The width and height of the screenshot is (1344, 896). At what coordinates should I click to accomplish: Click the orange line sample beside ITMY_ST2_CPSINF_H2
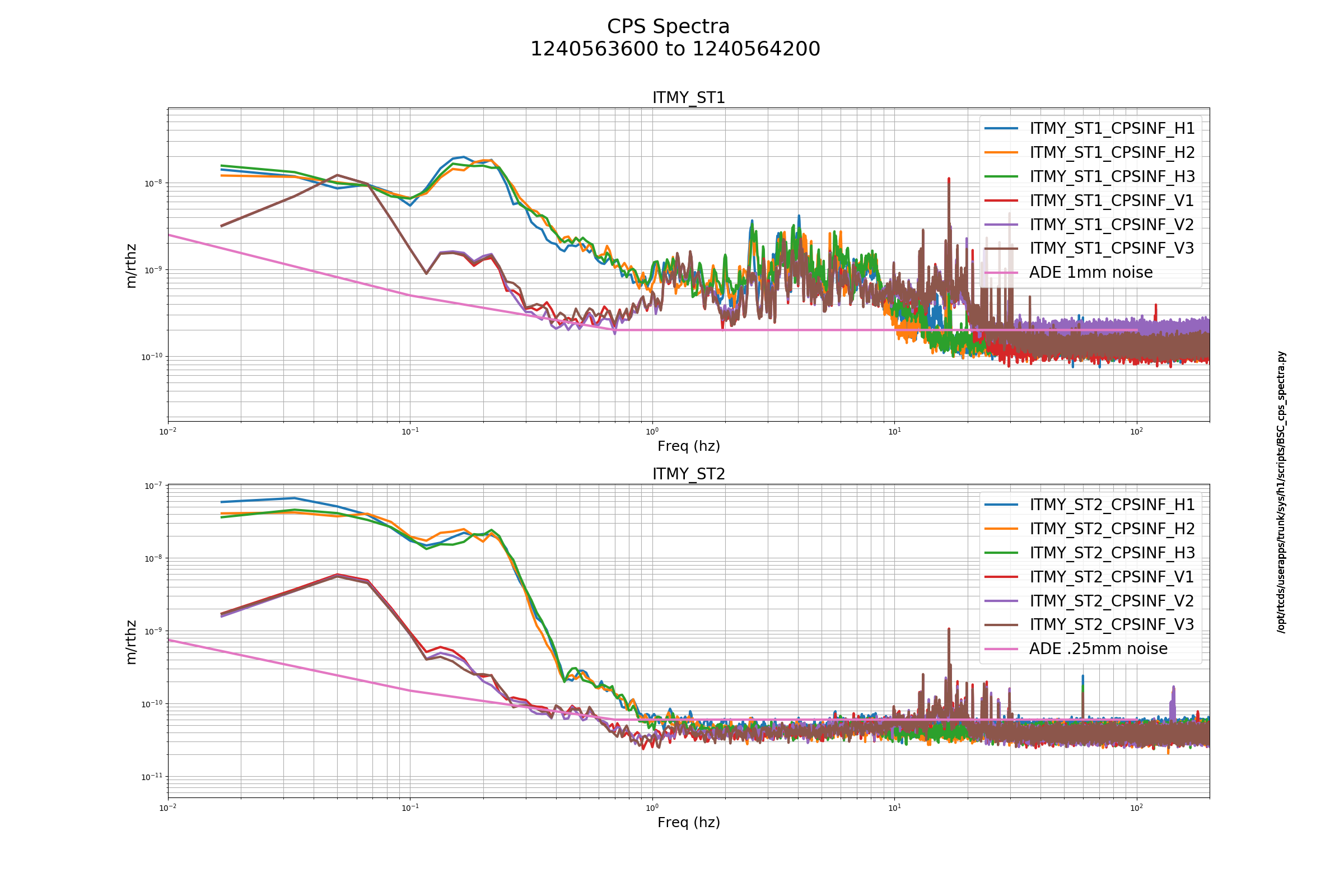click(x=1001, y=529)
